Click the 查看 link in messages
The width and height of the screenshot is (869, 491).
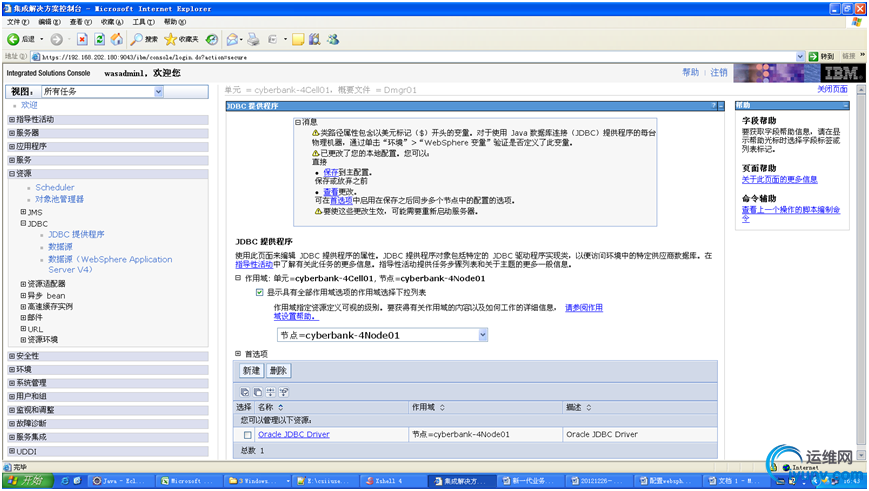click(x=331, y=192)
